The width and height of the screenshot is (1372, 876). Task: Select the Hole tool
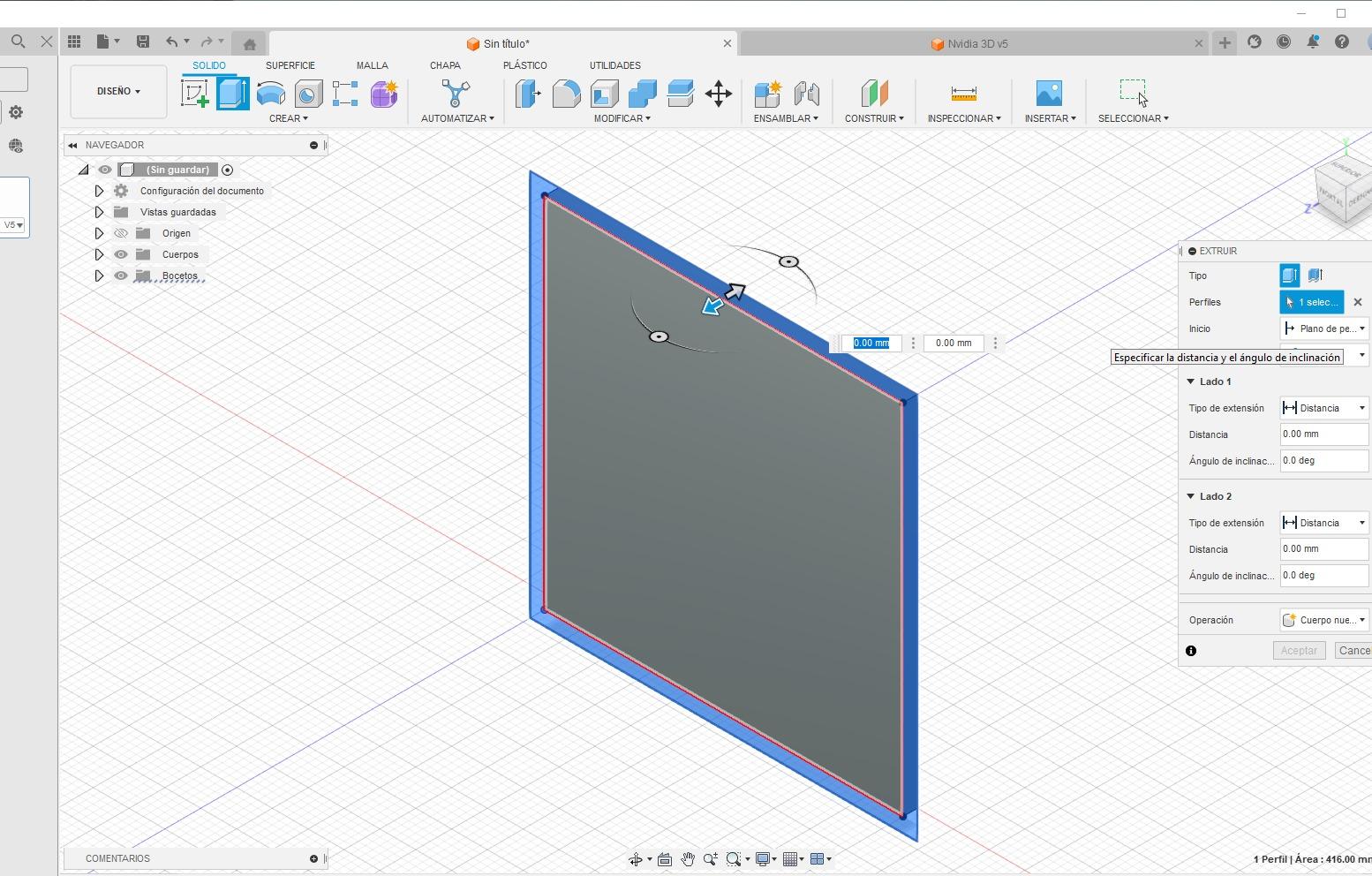[308, 94]
